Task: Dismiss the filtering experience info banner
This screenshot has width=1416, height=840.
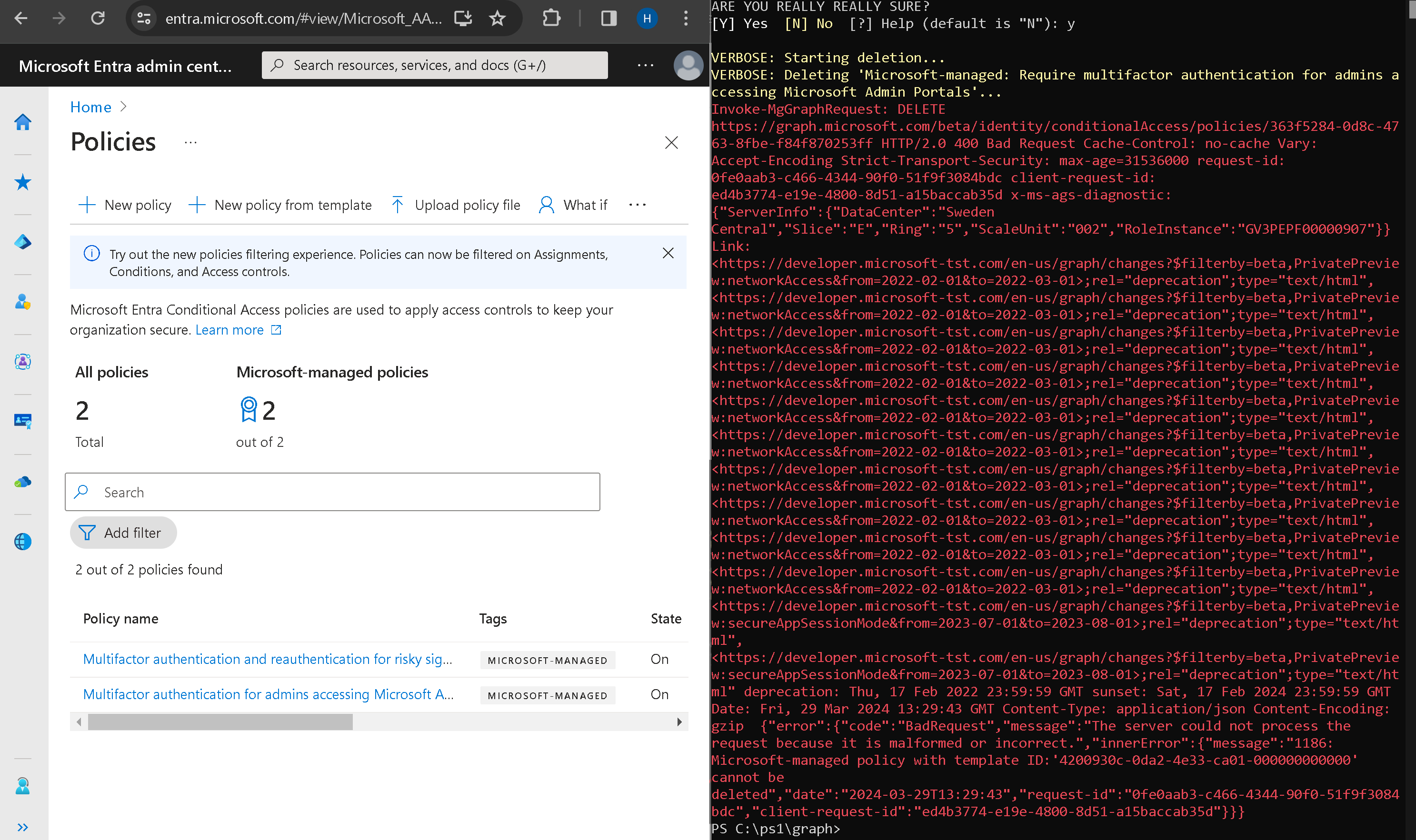Action: point(668,253)
